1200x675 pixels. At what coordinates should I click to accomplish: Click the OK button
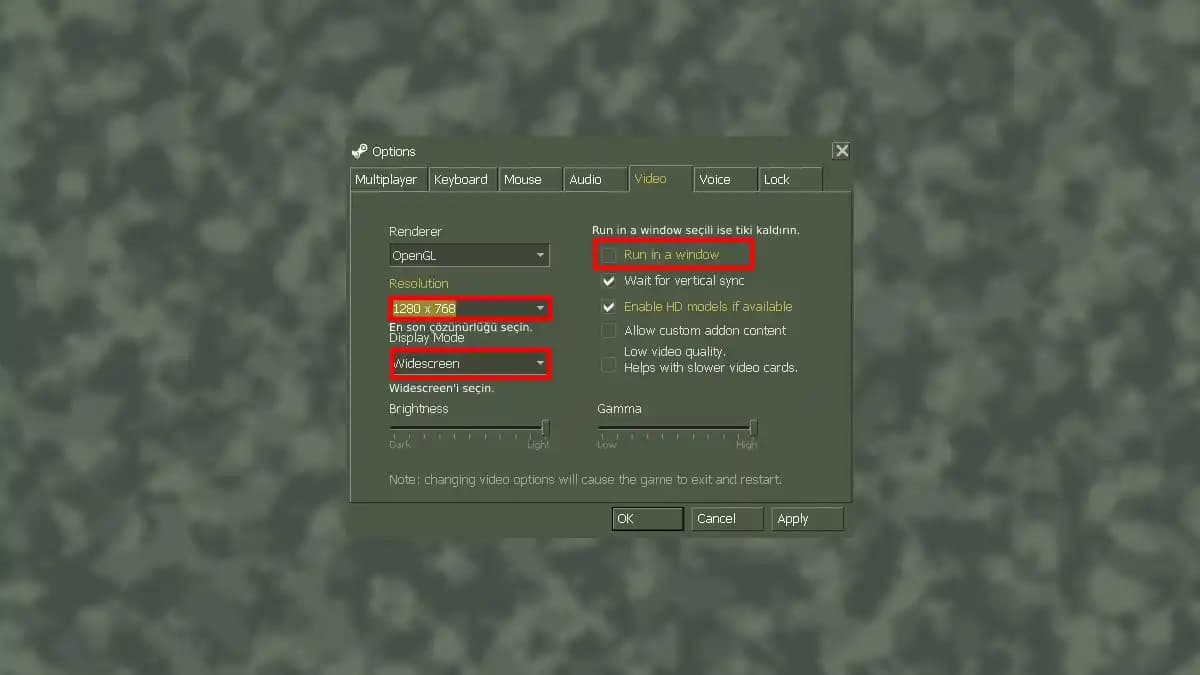click(x=647, y=518)
